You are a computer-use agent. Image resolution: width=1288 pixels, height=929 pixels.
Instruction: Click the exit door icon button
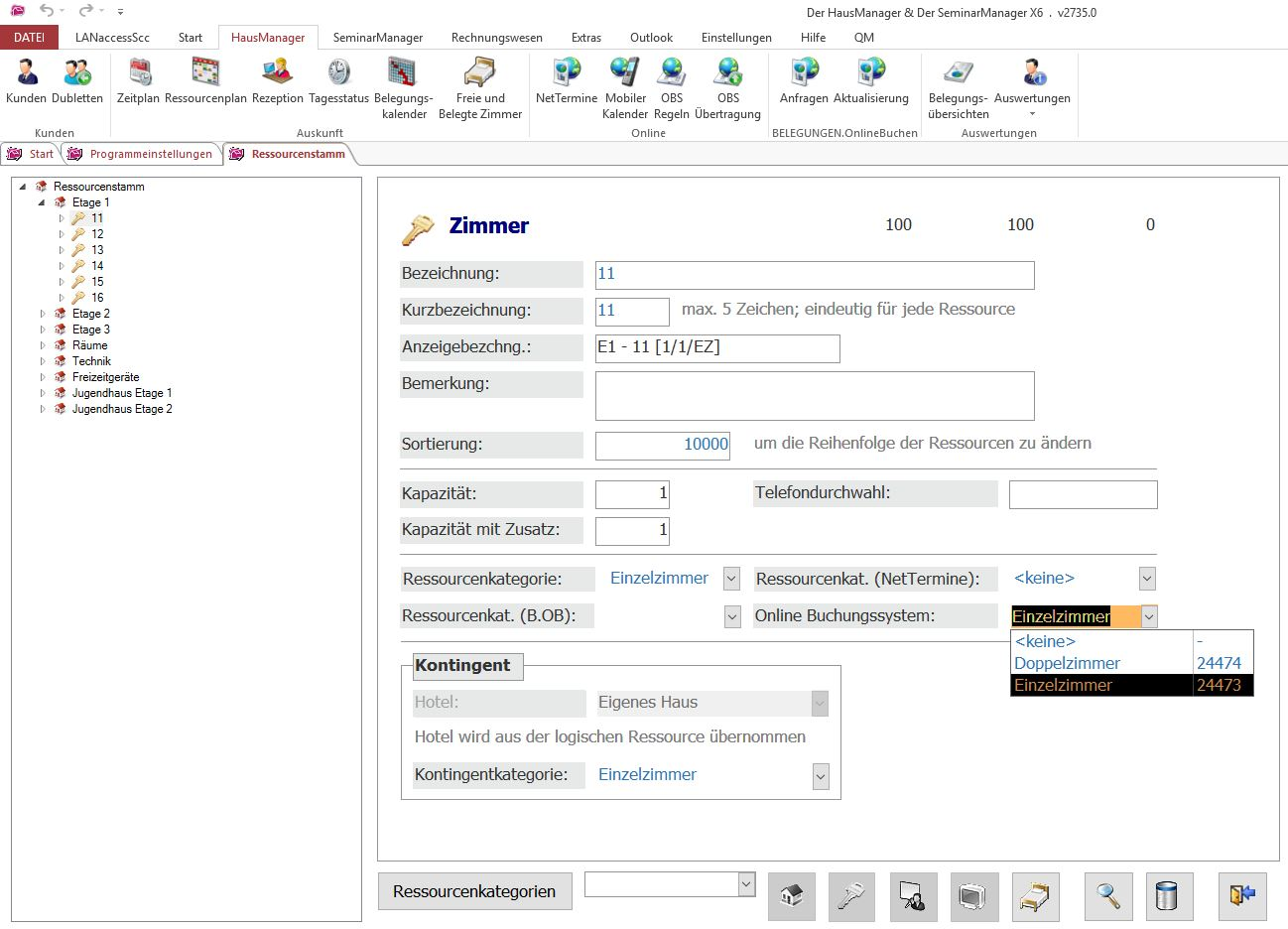[1242, 896]
